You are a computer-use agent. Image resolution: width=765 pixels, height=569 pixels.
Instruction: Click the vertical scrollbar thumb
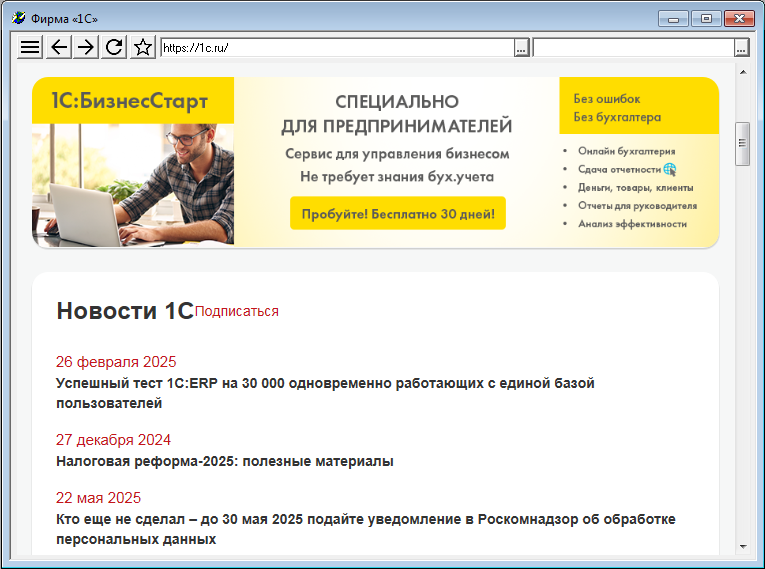click(x=743, y=144)
